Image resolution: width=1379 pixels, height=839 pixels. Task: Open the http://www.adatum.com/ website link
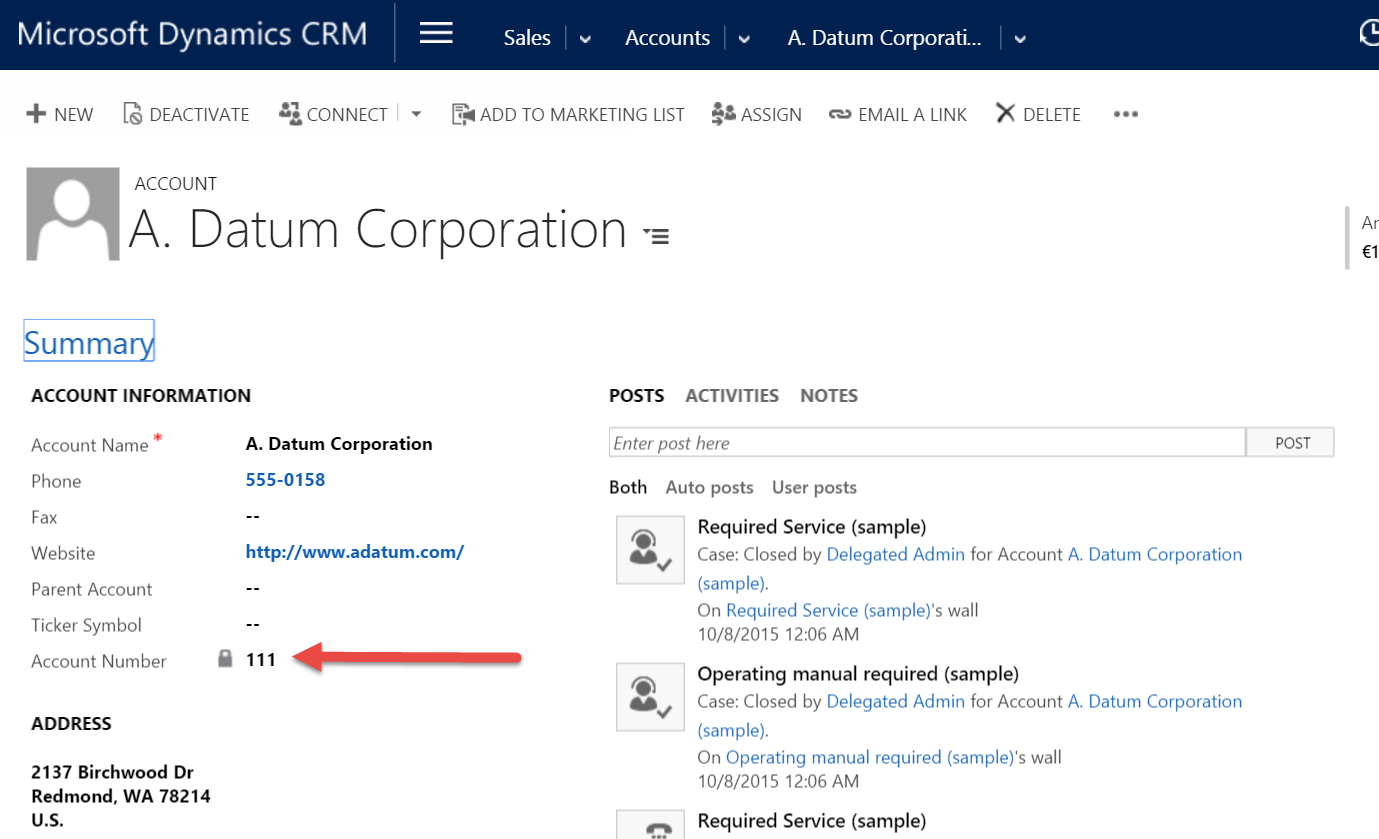(x=355, y=552)
